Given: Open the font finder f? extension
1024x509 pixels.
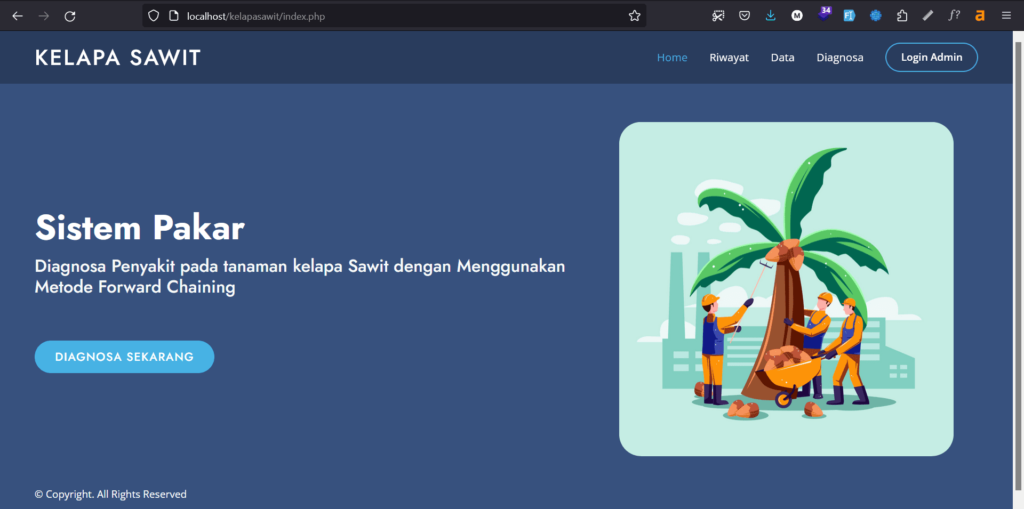Looking at the screenshot, I should tap(954, 16).
